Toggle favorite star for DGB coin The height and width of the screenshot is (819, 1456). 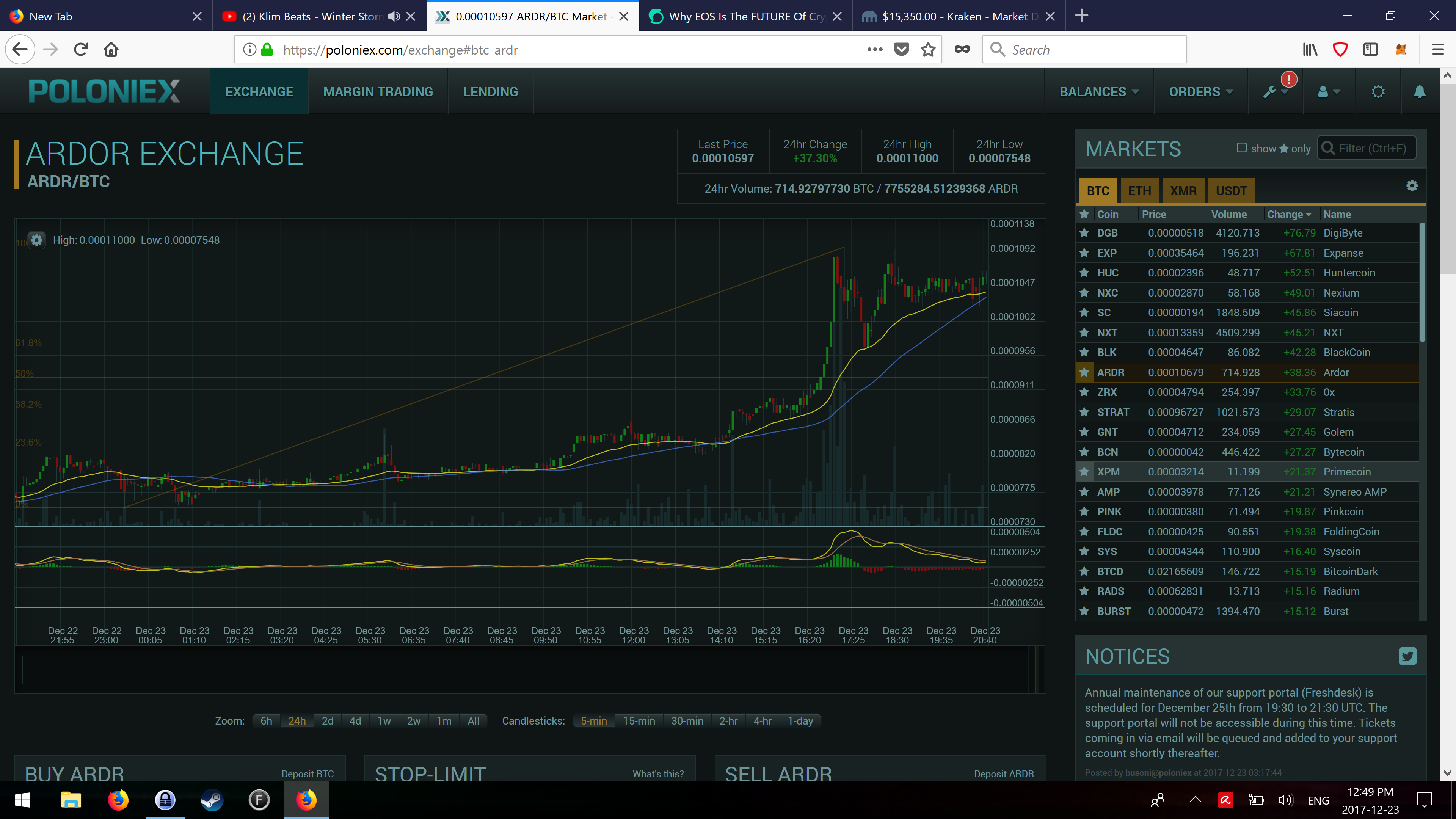[1084, 233]
